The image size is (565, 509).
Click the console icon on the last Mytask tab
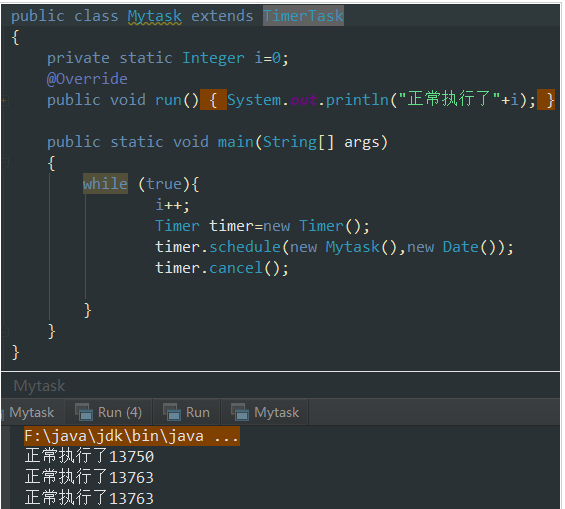tap(240, 412)
